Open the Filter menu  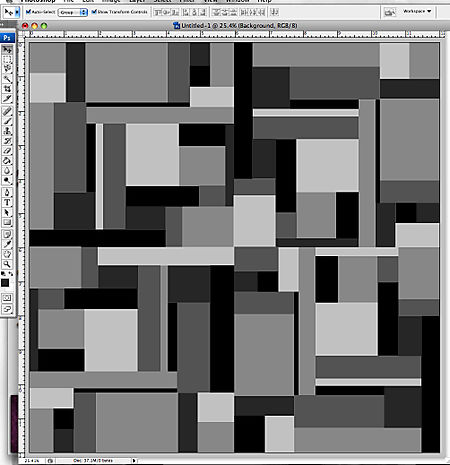click(x=187, y=1)
